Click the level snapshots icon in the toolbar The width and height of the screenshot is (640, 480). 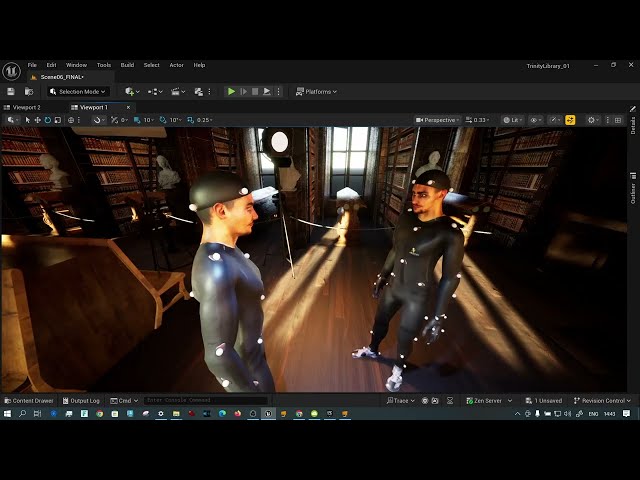pos(199,91)
